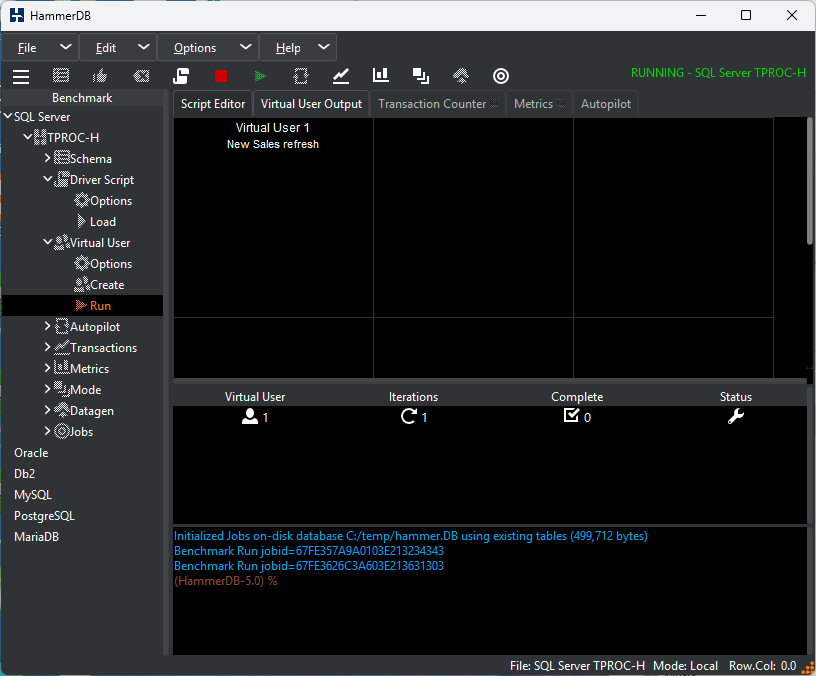Expand the Autopilot tree node
This screenshot has height=676, width=816.
pyautogui.click(x=47, y=326)
